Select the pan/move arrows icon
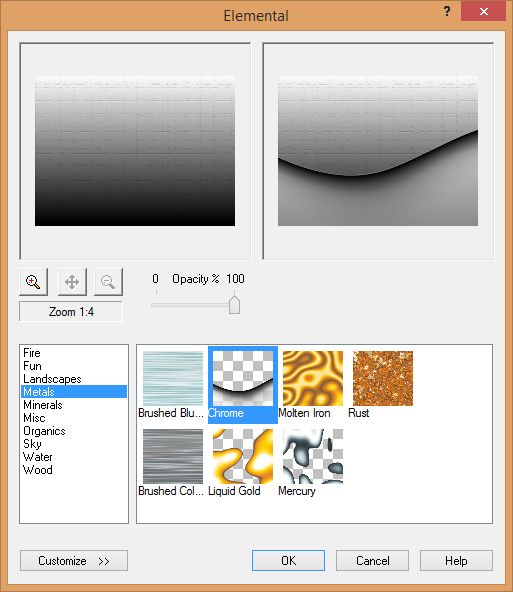 coord(72,282)
